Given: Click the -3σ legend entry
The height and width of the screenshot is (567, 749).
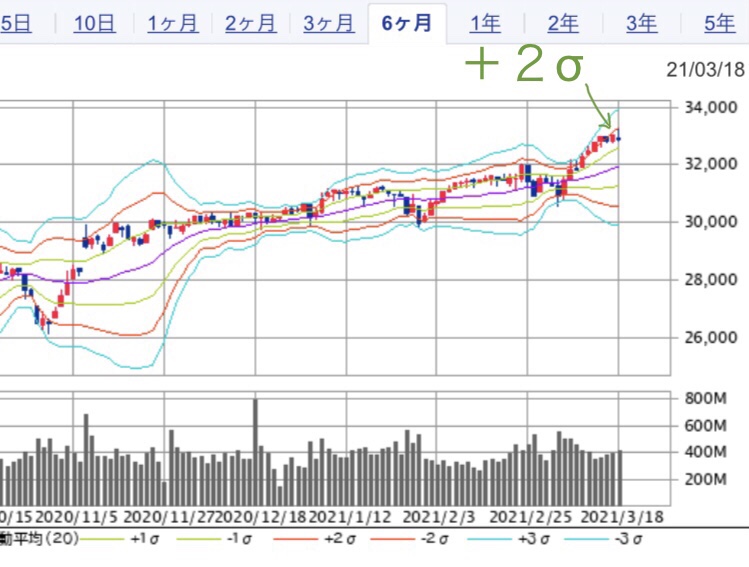Looking at the screenshot, I should [603, 539].
